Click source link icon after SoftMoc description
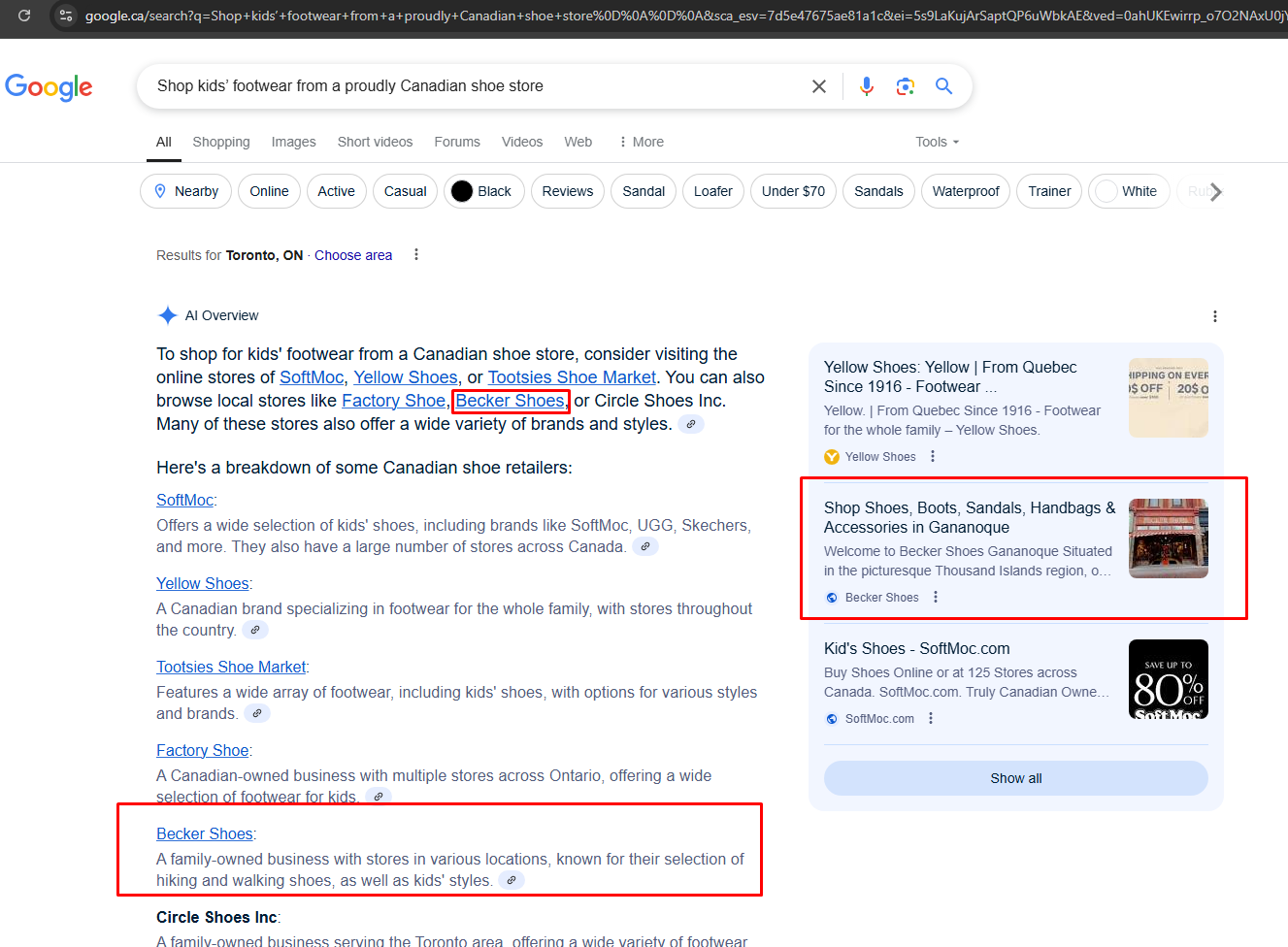 click(x=644, y=546)
